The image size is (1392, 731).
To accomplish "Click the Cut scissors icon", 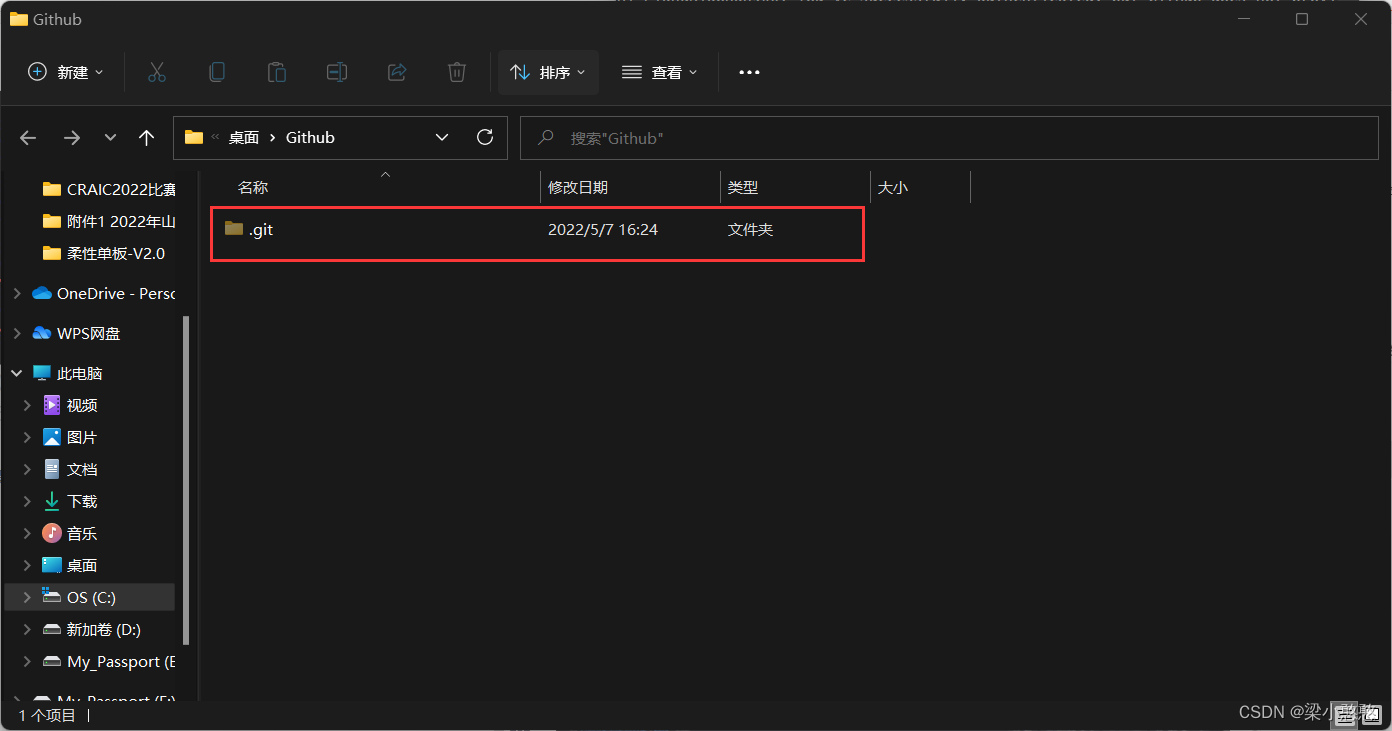I will tap(156, 72).
